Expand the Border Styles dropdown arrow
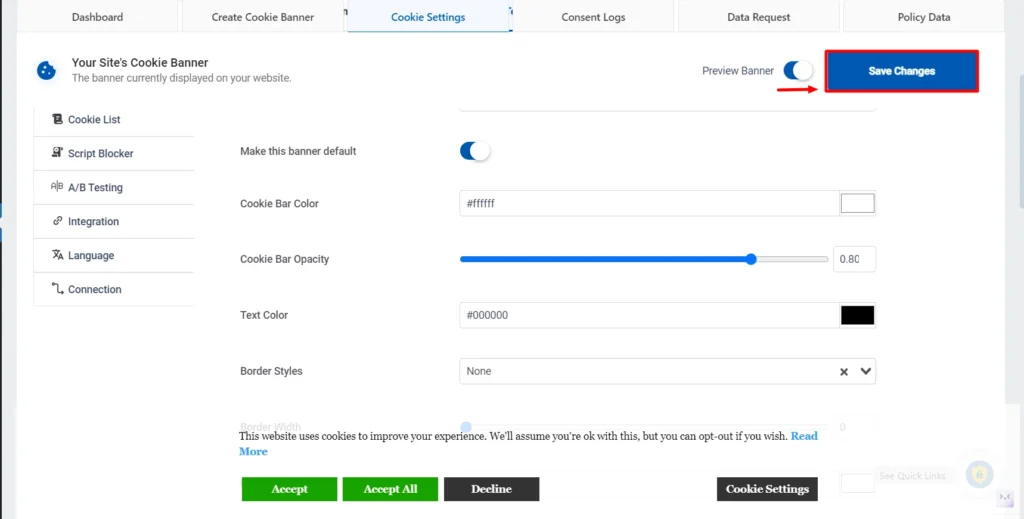Viewport: 1024px width, 519px height. 866,371
